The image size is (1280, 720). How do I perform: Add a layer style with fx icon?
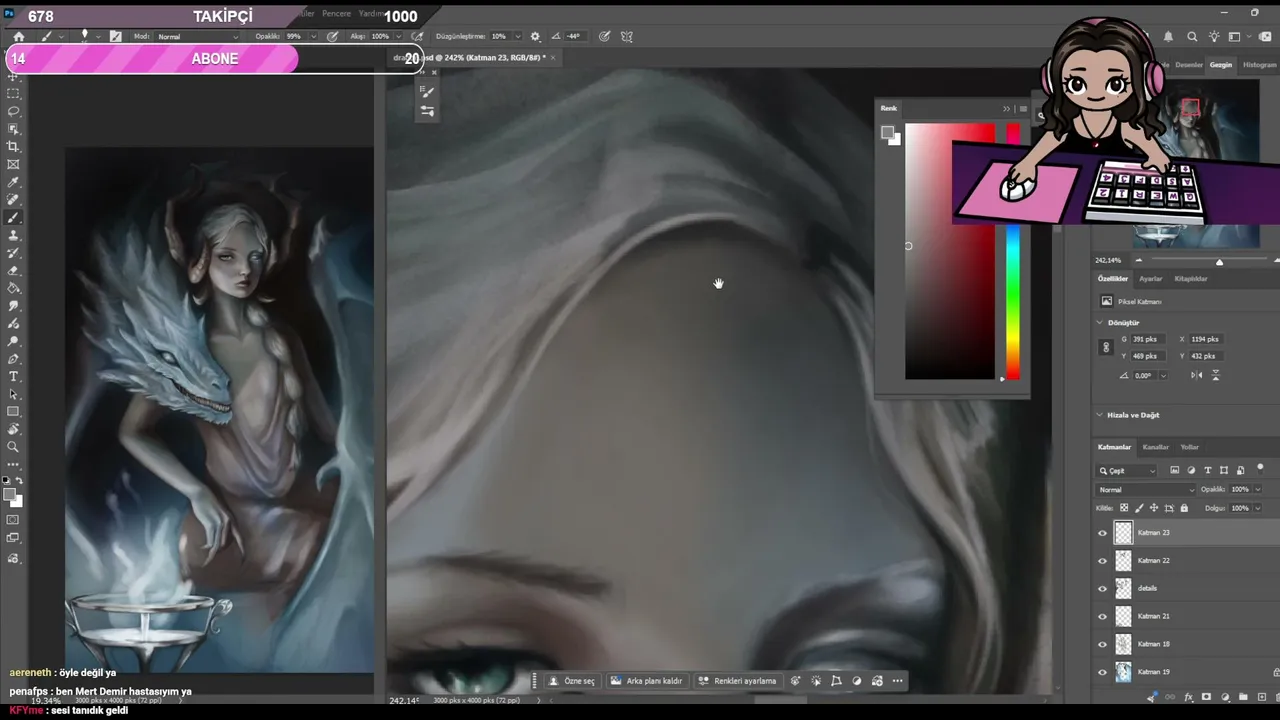(1188, 697)
